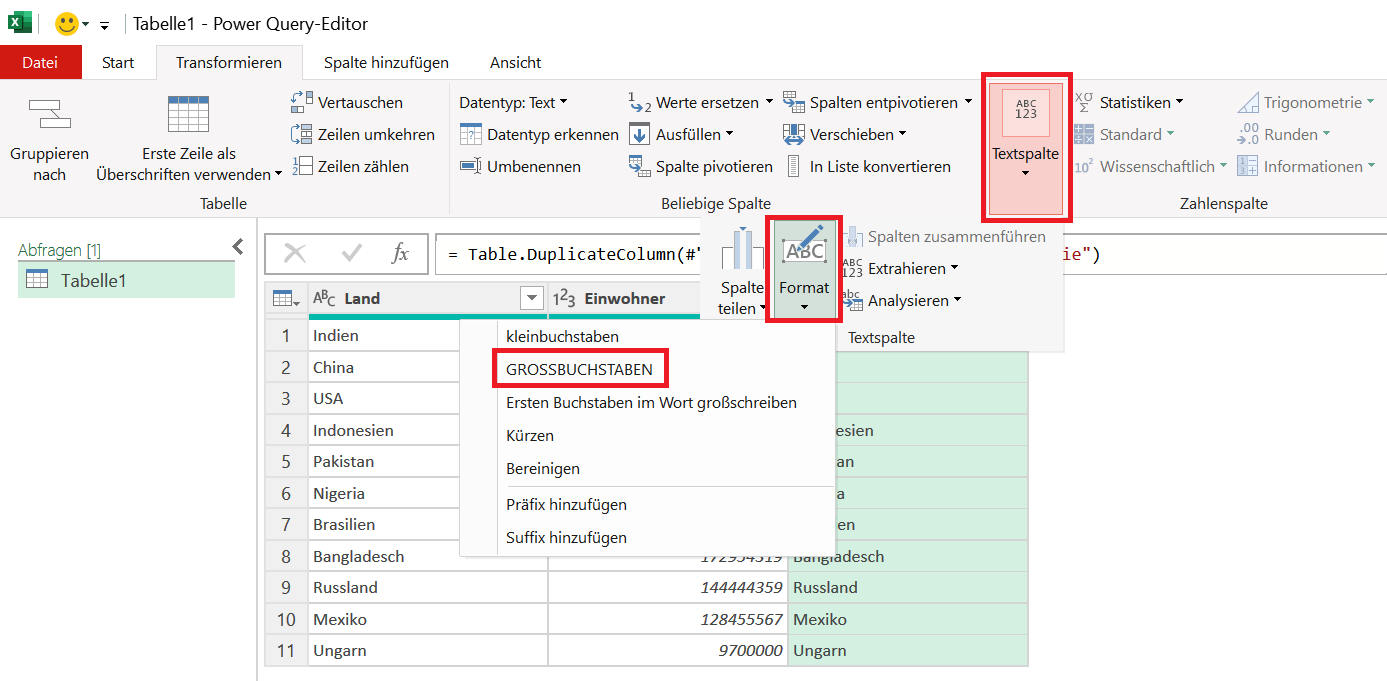Collapse the Abfragen pane chevron

[x=238, y=246]
